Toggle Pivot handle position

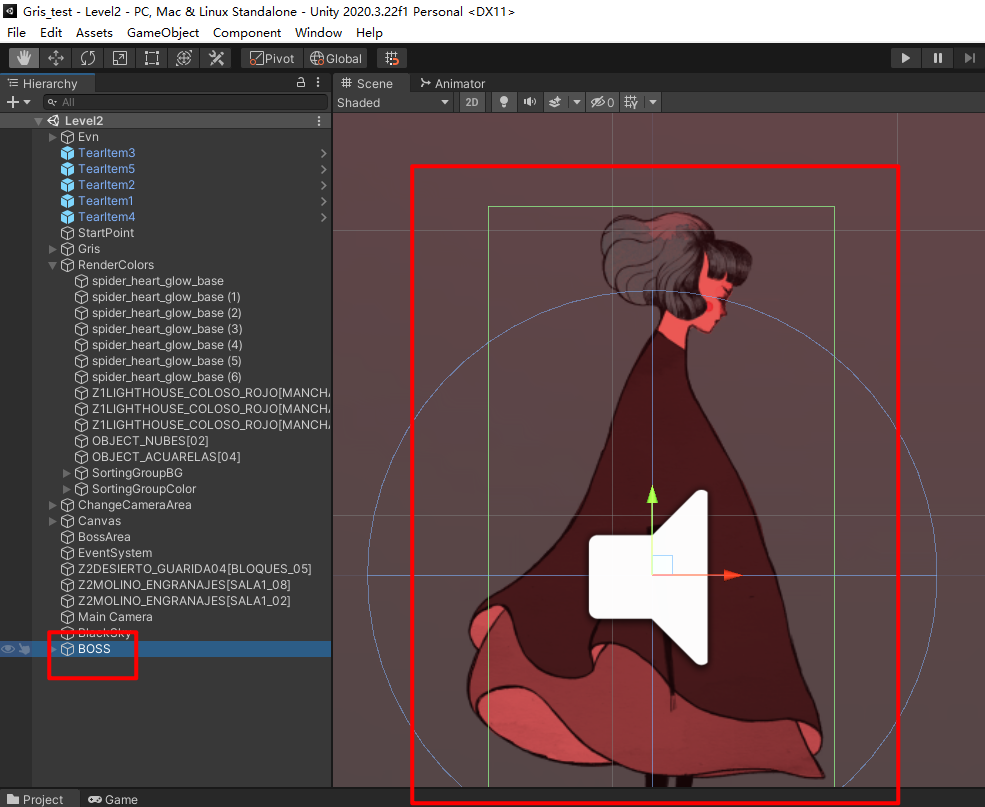click(272, 58)
